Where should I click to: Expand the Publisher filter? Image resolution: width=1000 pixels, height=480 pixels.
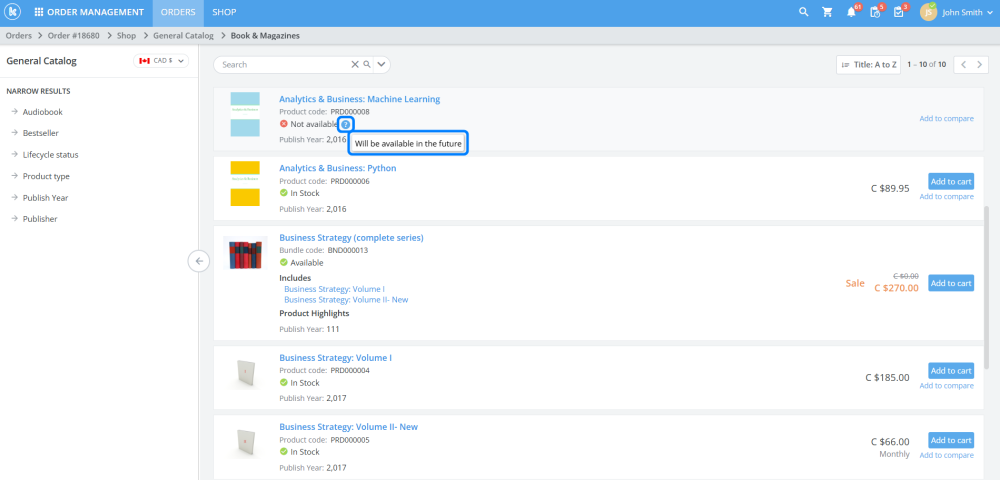pos(40,219)
